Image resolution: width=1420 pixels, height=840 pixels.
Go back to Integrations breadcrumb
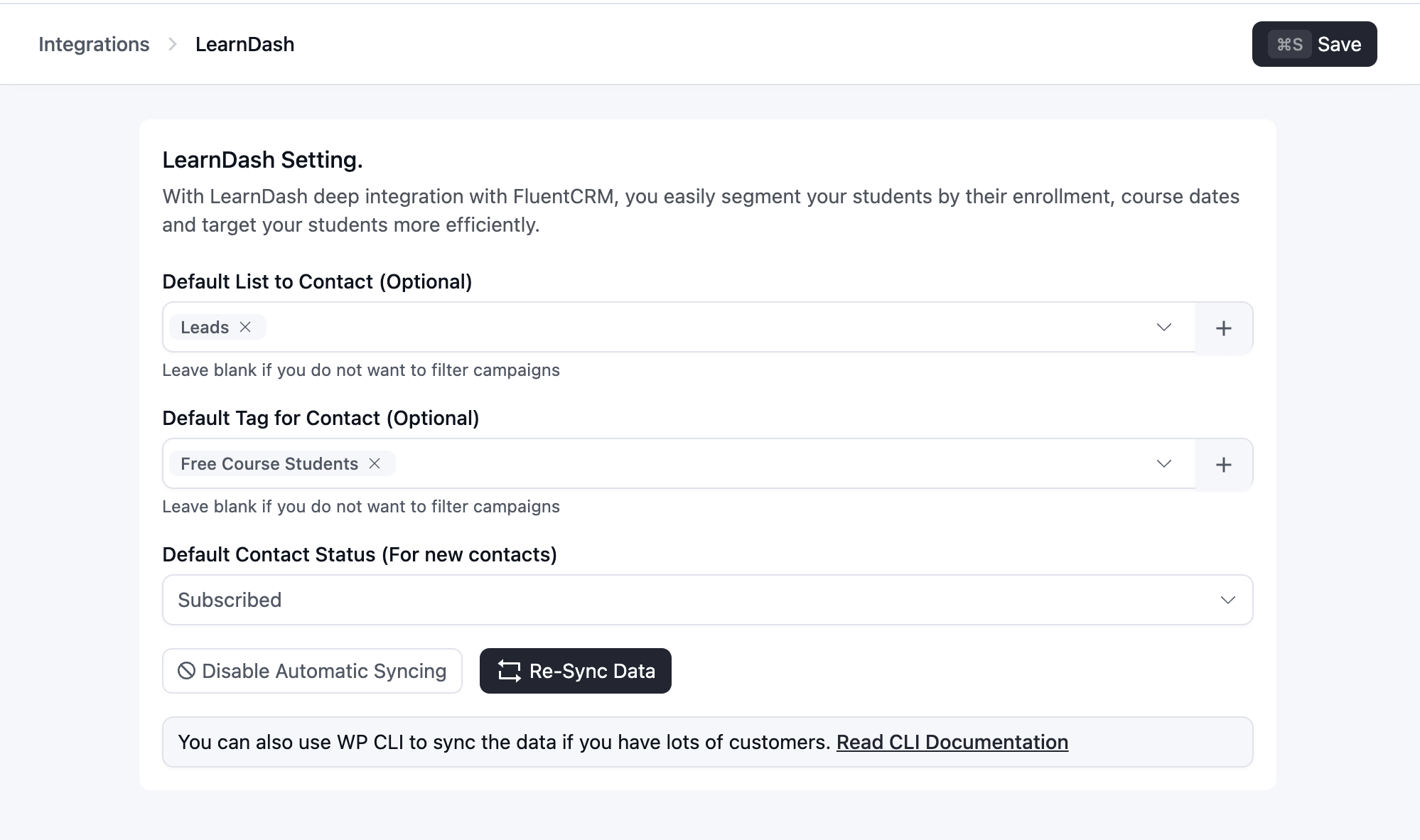[x=94, y=44]
